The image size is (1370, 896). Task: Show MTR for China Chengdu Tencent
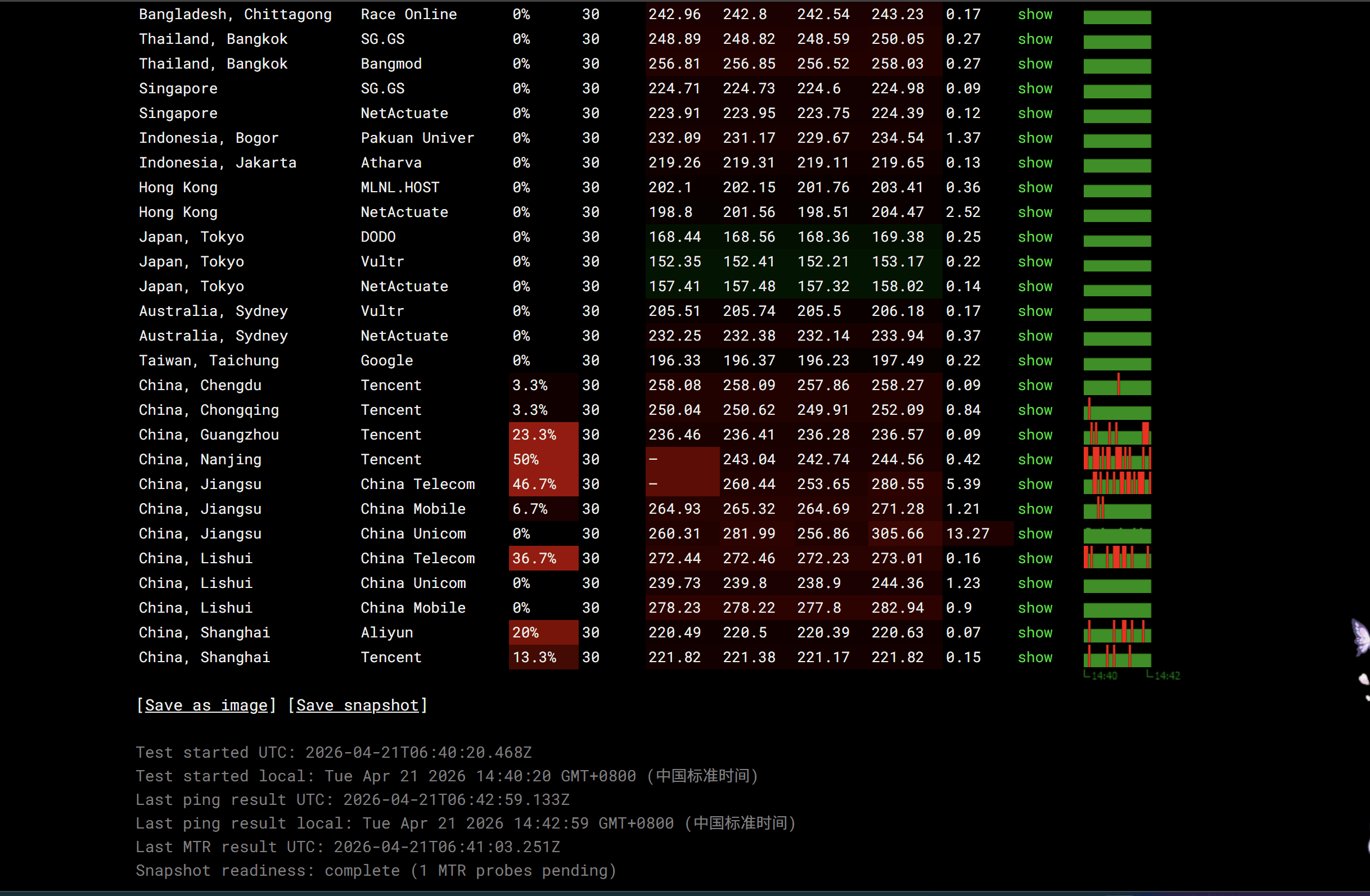click(x=1035, y=386)
